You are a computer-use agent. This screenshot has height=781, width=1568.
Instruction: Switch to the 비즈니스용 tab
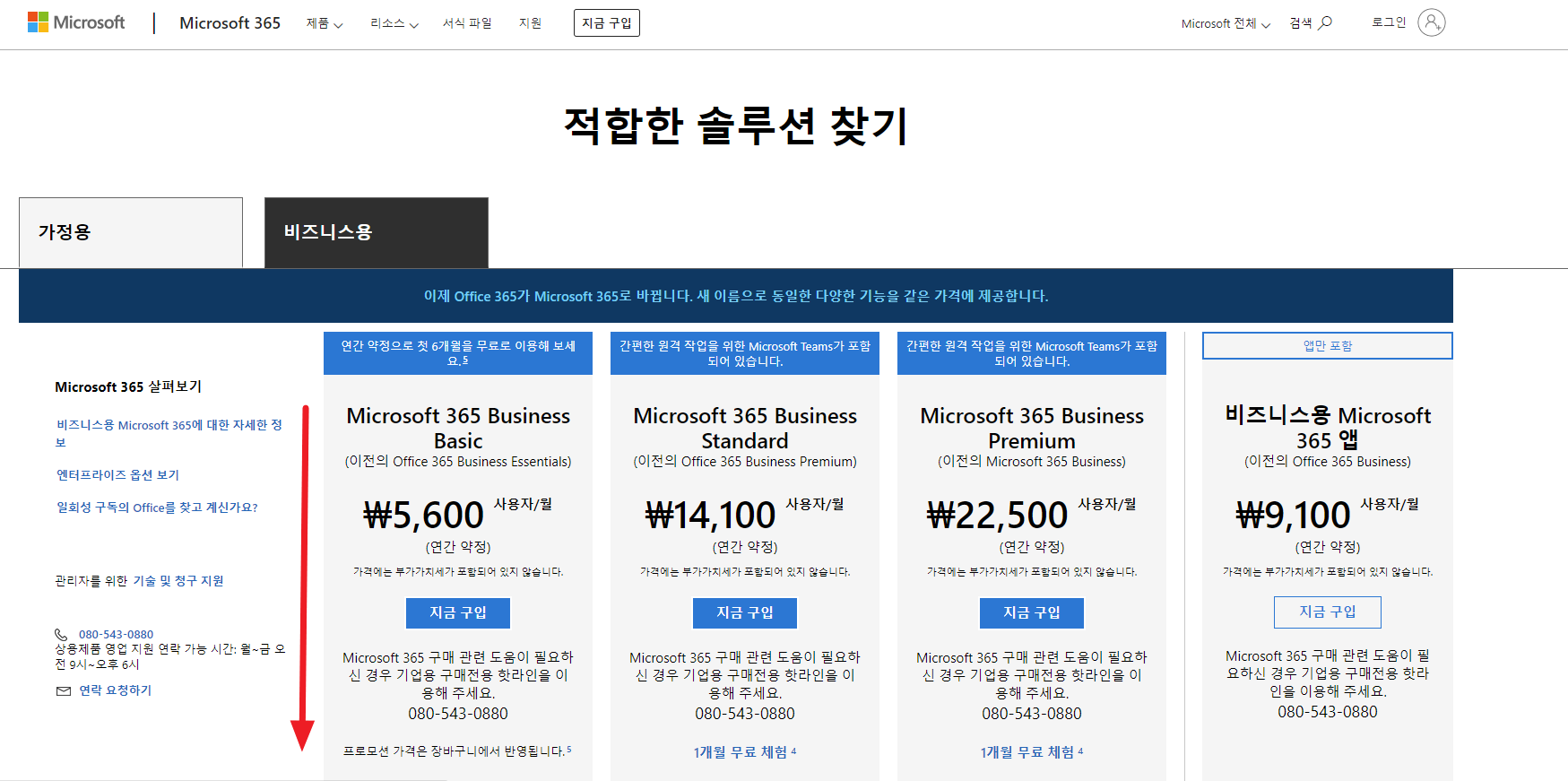coord(377,232)
